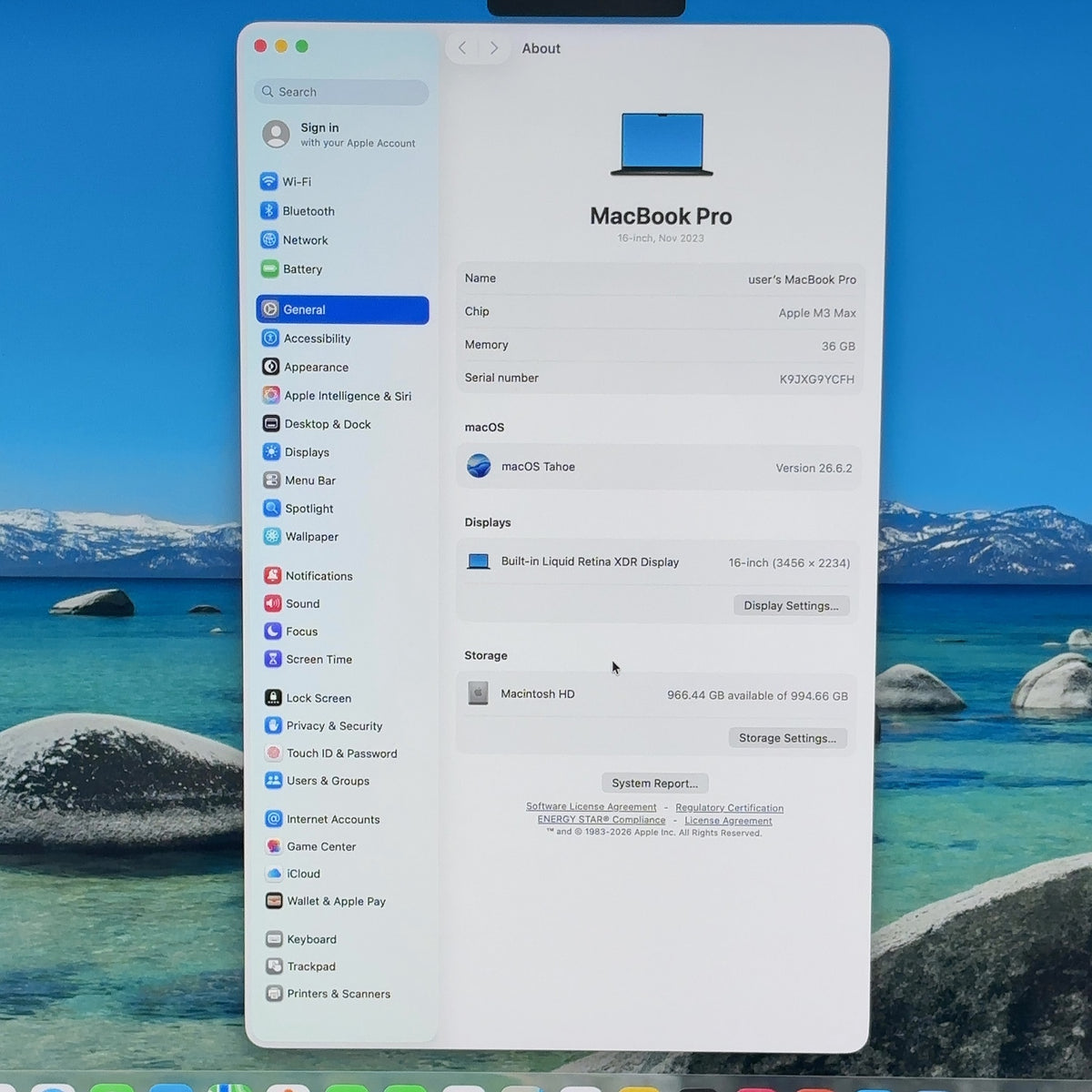Go back with the left chevron
The height and width of the screenshot is (1092, 1092).
(x=462, y=48)
